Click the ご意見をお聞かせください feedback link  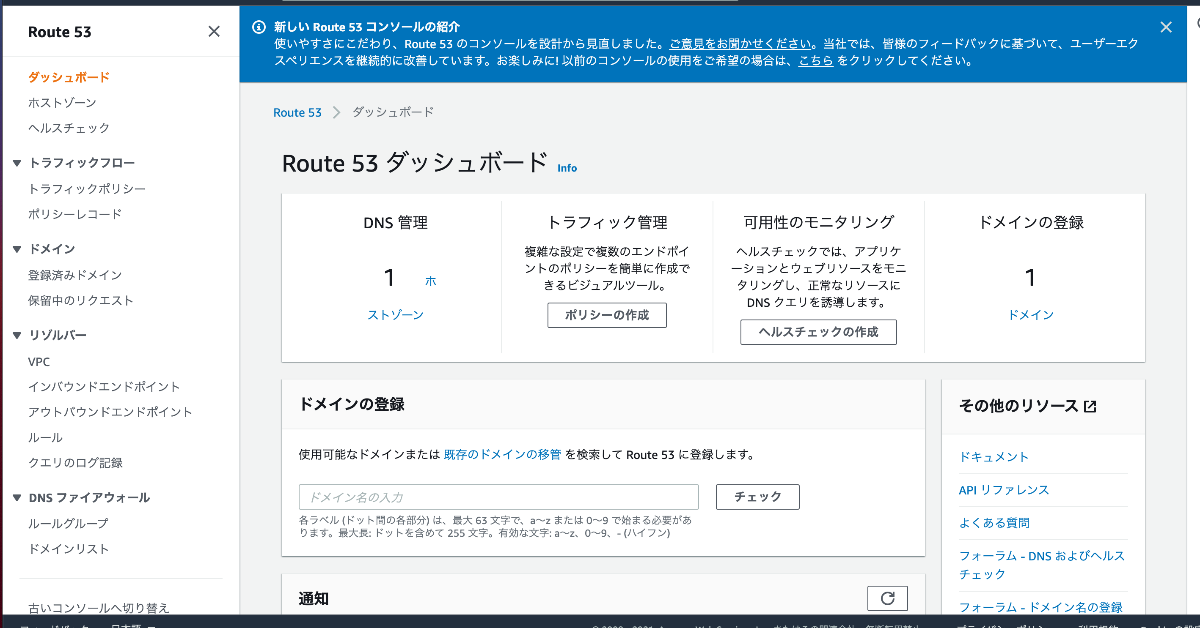(741, 44)
